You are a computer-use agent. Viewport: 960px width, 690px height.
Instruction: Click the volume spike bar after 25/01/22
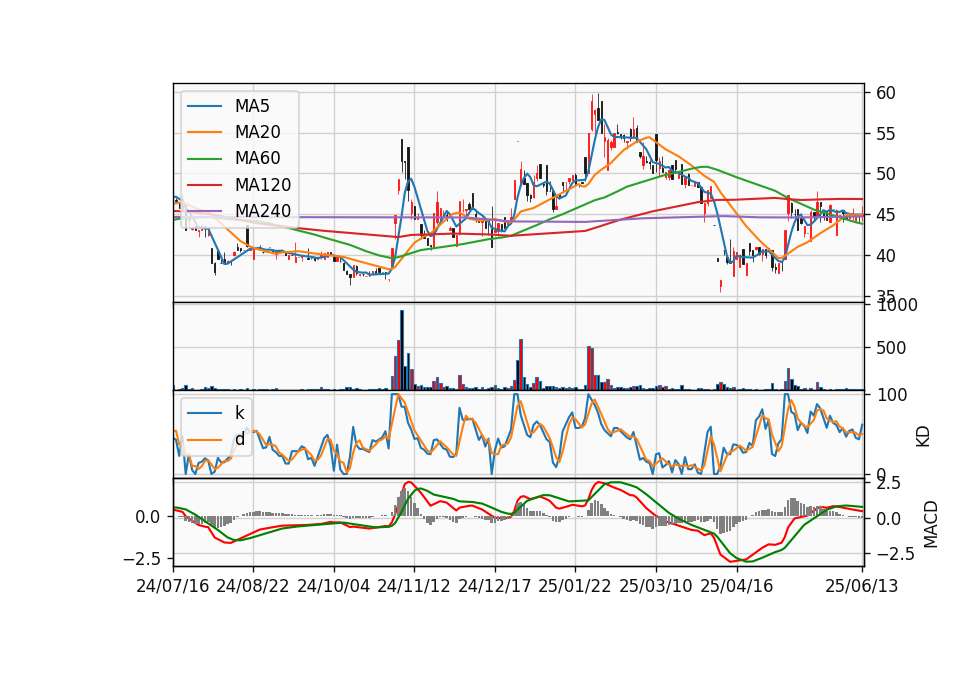tap(589, 368)
